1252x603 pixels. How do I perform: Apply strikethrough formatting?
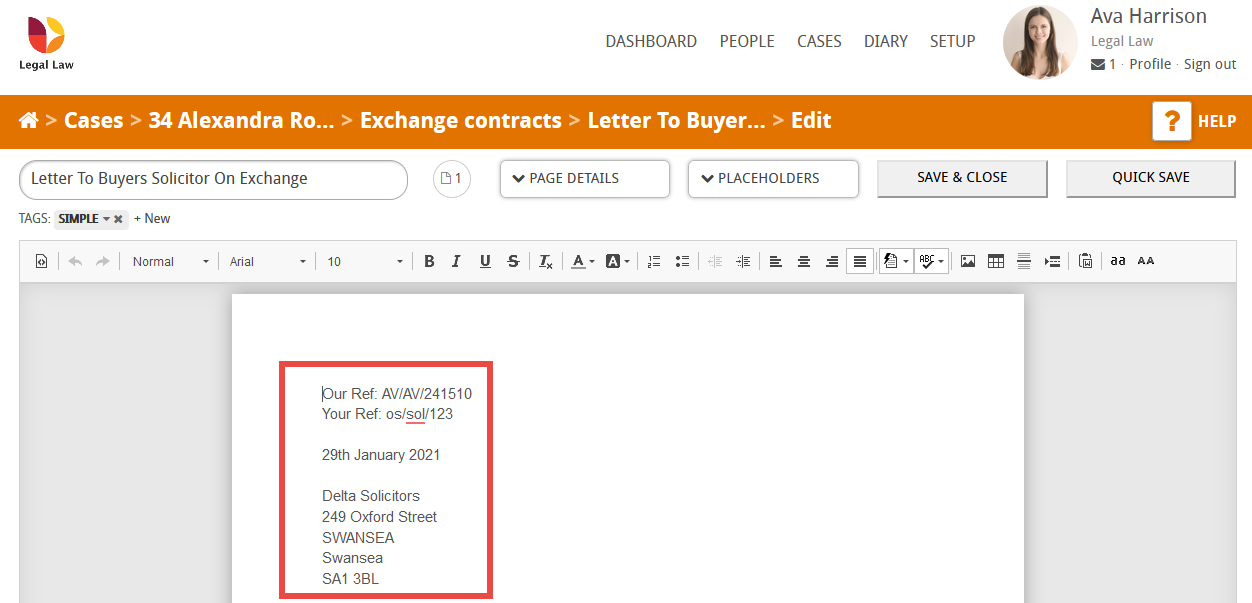click(x=513, y=261)
